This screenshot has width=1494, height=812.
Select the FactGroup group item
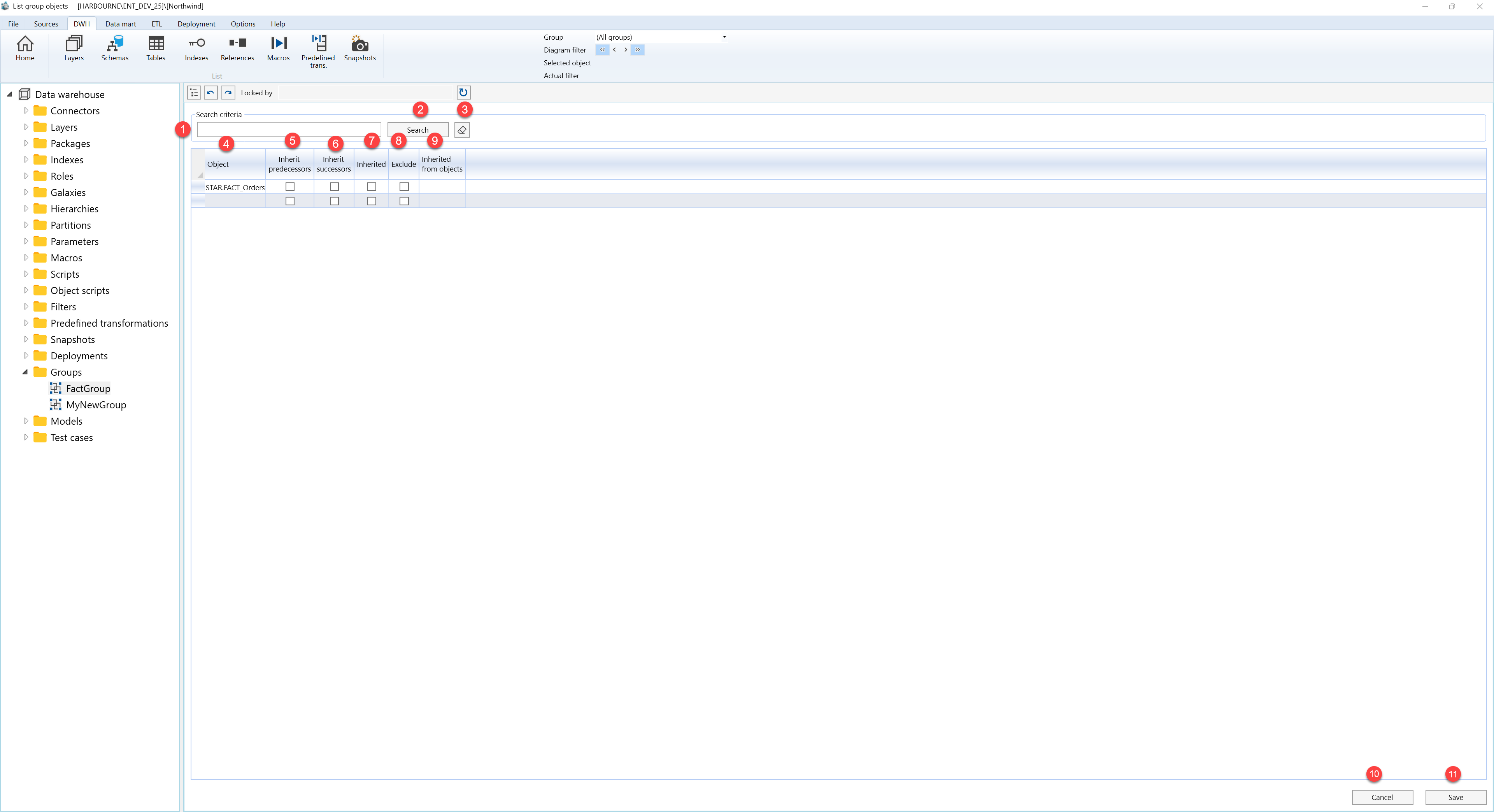(x=88, y=388)
